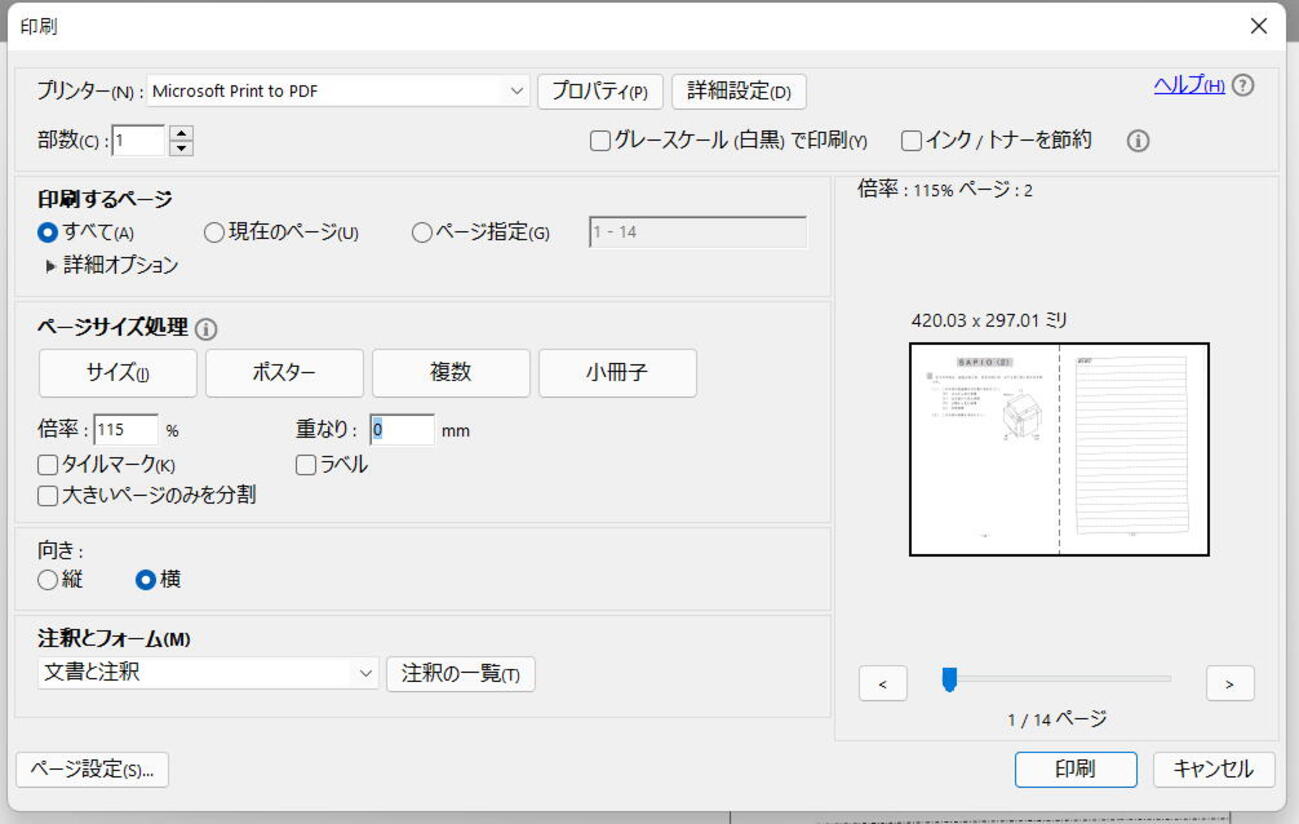Click the page preview slider handle
1299x824 pixels.
[x=949, y=680]
